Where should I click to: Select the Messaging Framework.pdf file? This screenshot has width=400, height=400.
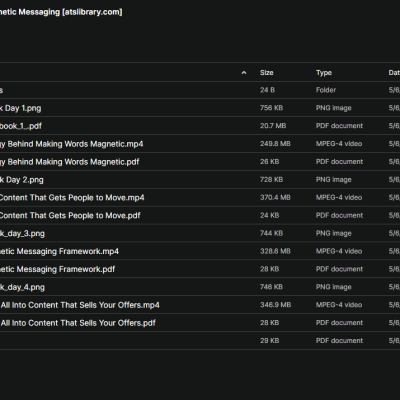[57, 269]
